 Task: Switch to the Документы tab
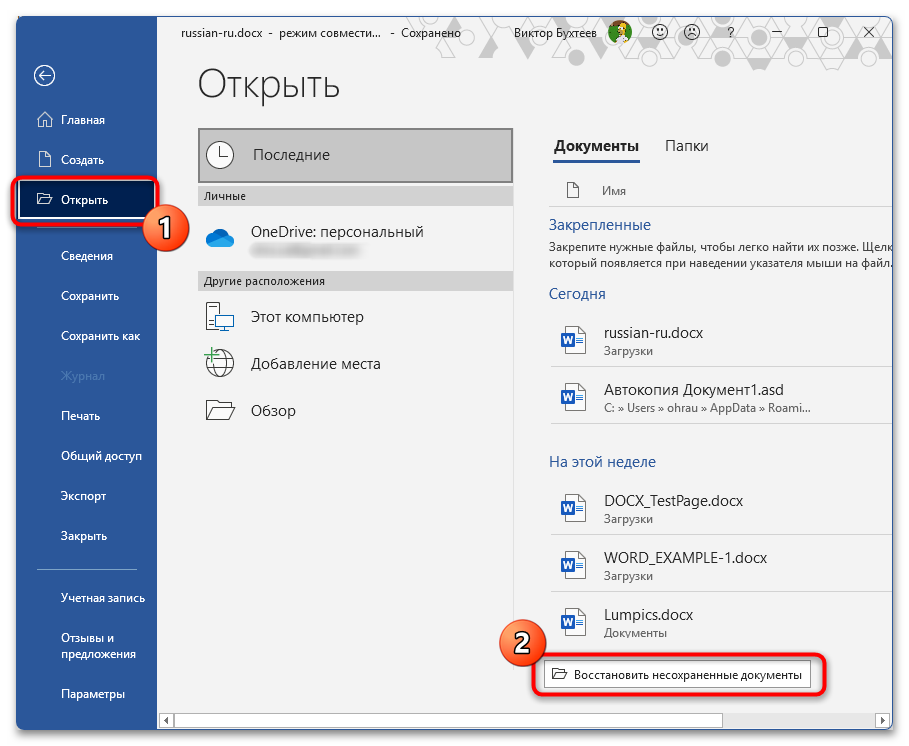point(596,146)
